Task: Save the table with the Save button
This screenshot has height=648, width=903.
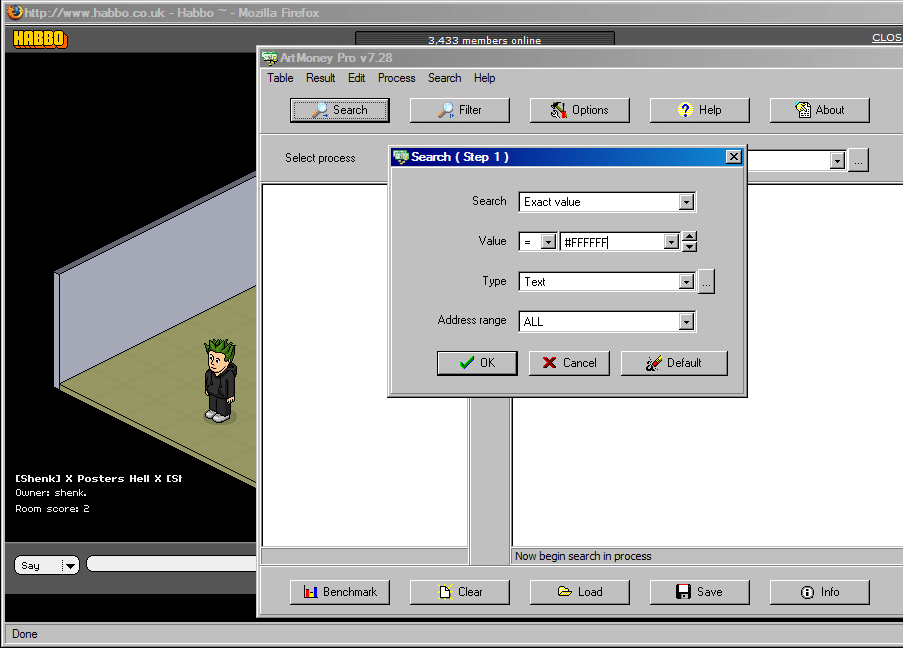Action: pos(700,592)
